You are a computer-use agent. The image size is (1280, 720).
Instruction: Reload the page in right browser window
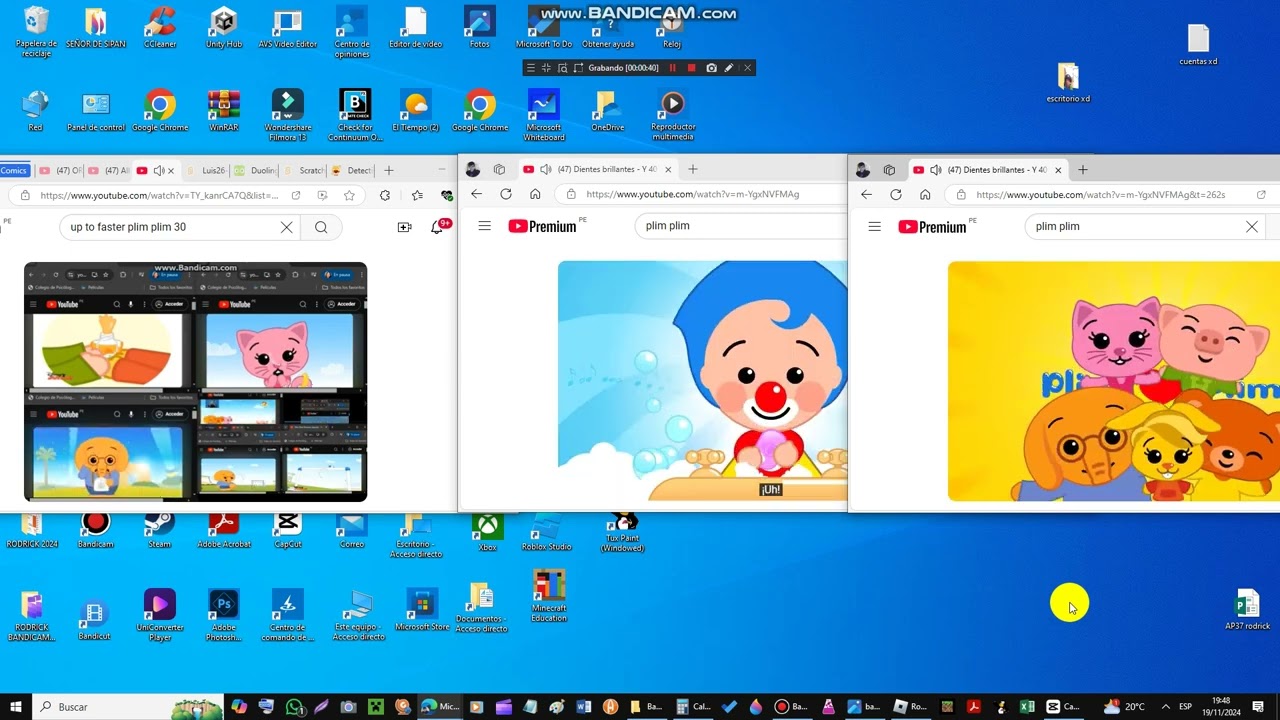[x=896, y=195]
